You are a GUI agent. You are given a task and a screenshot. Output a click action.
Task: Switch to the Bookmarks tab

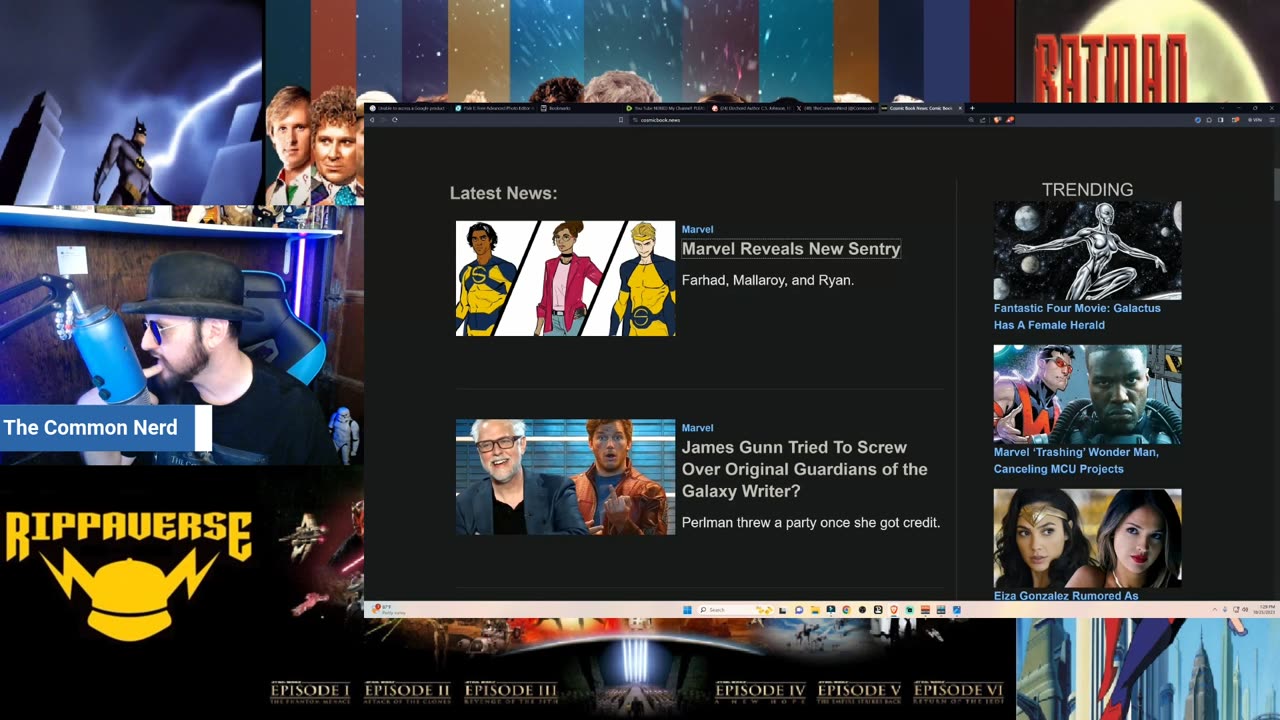(x=580, y=108)
